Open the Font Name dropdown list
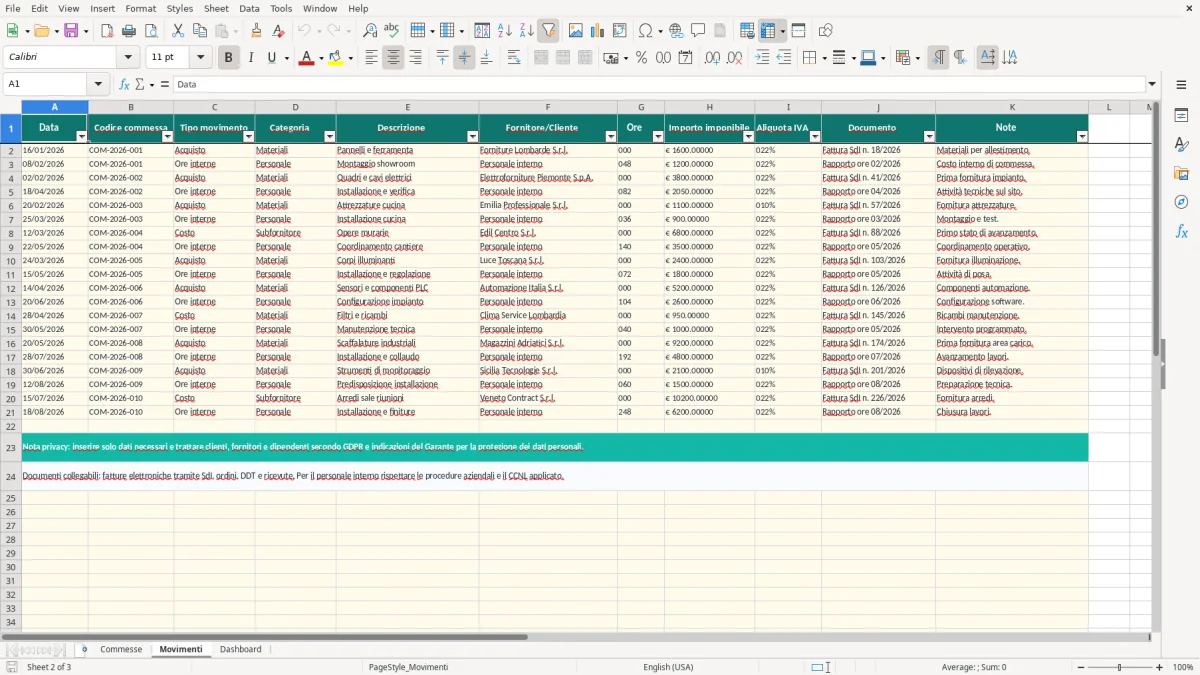The width and height of the screenshot is (1200, 675). pos(128,58)
